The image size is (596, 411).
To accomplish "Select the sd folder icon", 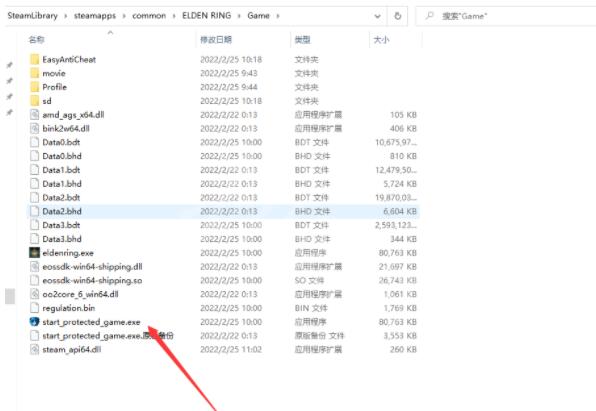I will click(35, 101).
